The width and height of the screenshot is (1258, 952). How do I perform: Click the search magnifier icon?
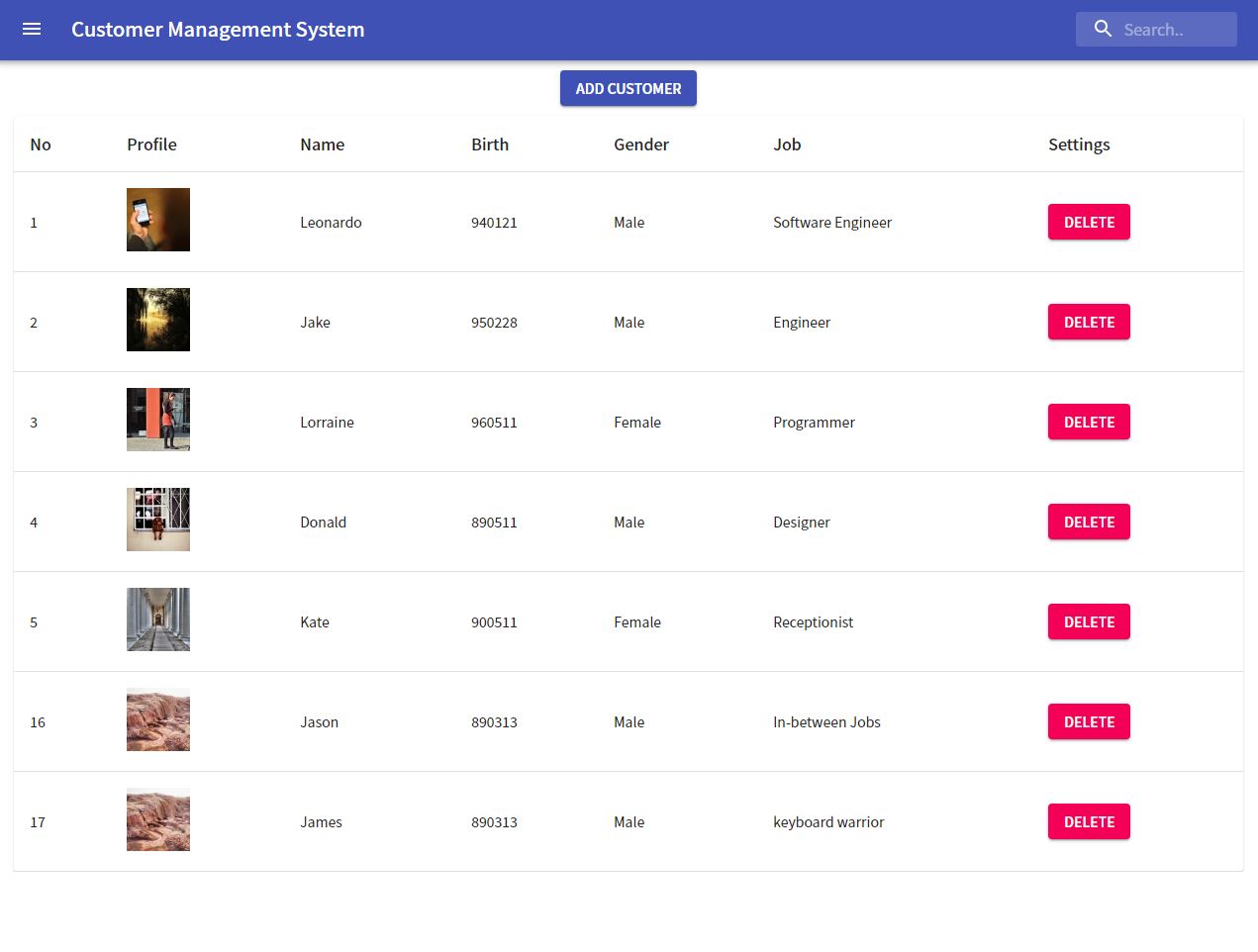click(x=1103, y=29)
